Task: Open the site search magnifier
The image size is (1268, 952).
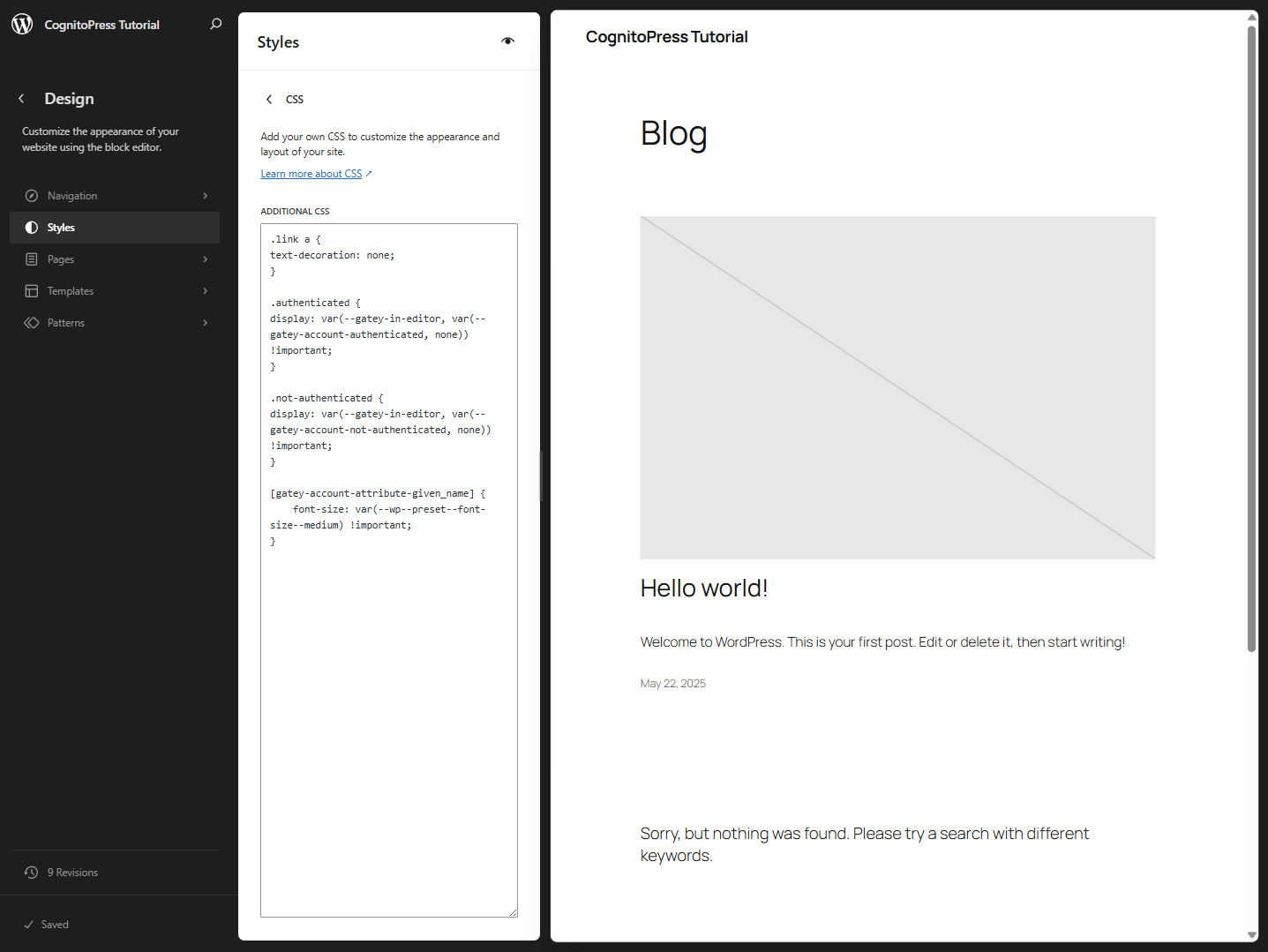Action: point(216,24)
